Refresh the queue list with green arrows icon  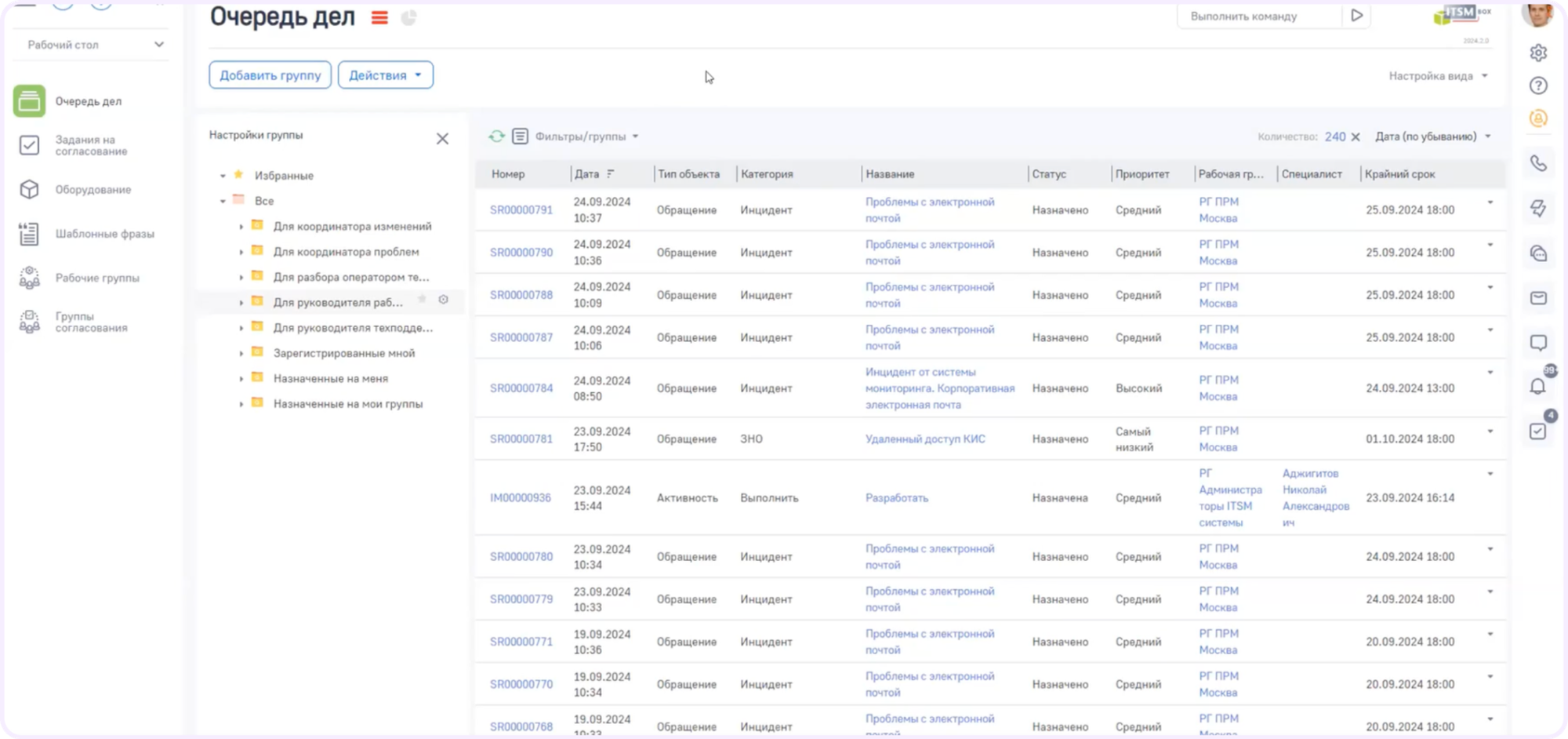[x=496, y=137]
